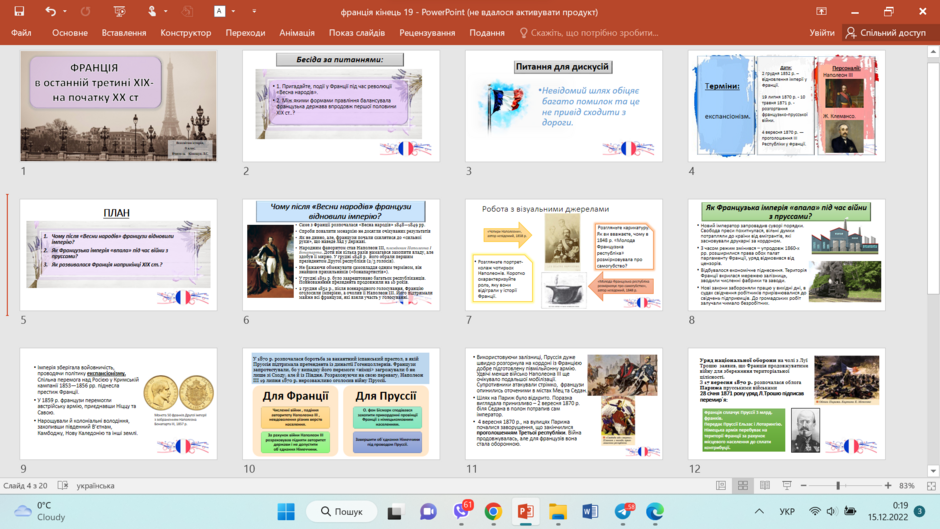Select slide 11 thumbnail
The width and height of the screenshot is (940, 529).
coord(564,404)
